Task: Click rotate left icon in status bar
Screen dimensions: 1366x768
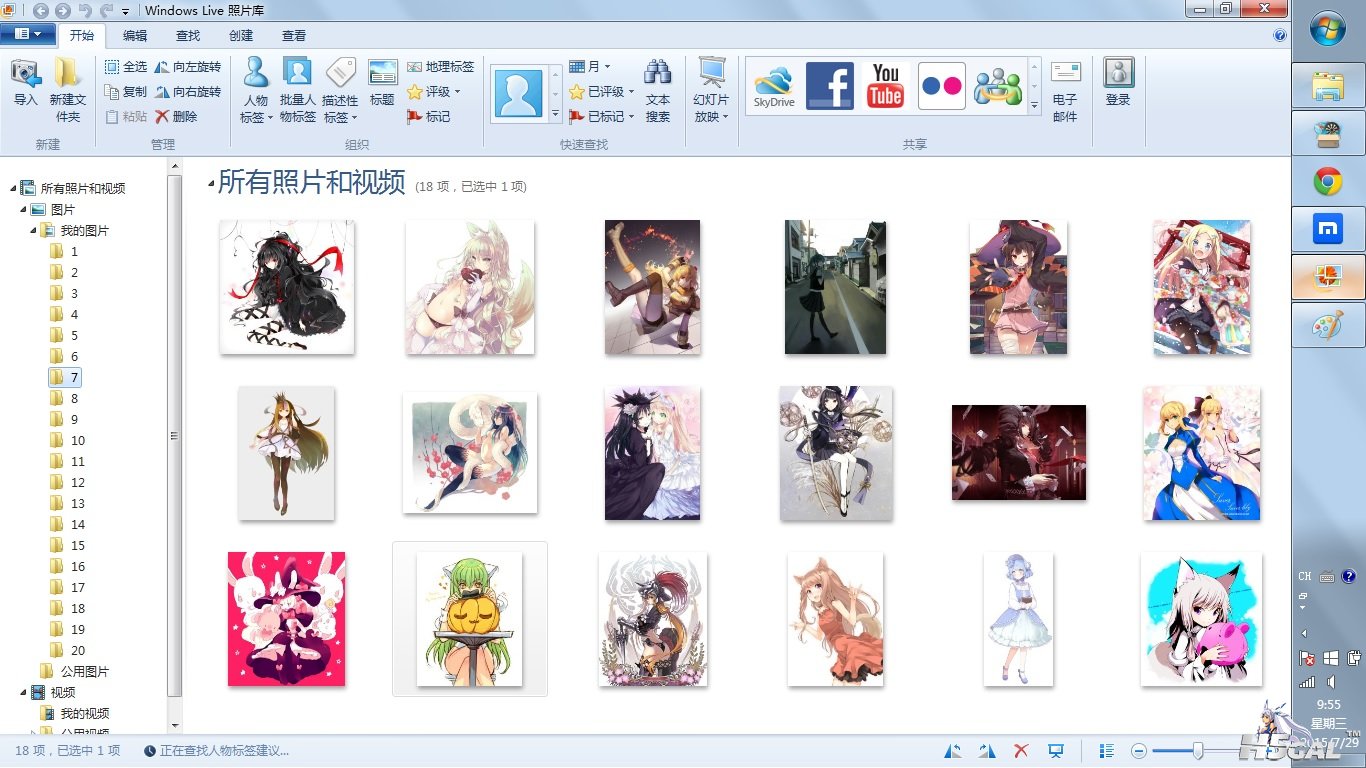Action: coord(953,751)
